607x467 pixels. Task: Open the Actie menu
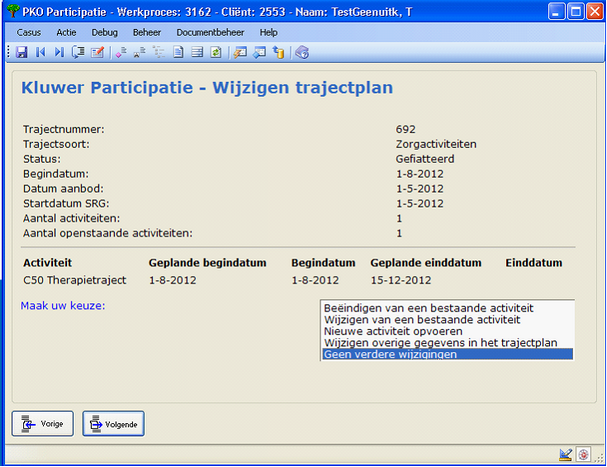[x=66, y=33]
